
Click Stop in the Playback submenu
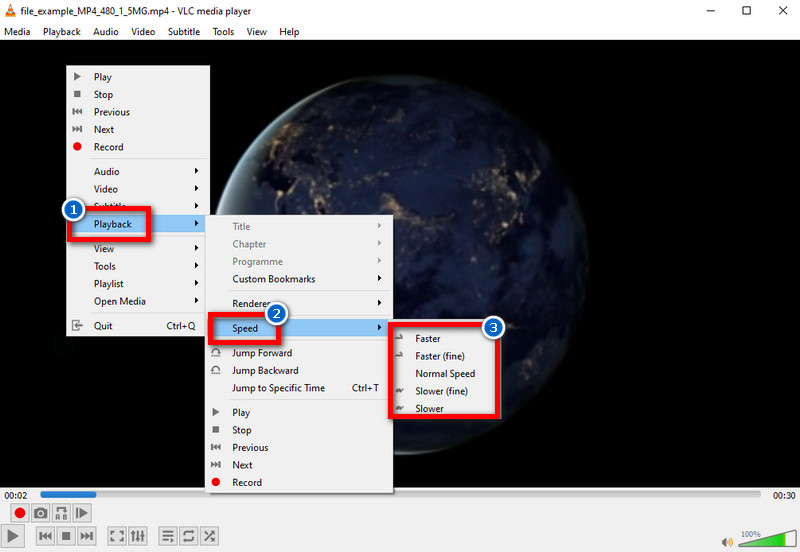(299, 430)
